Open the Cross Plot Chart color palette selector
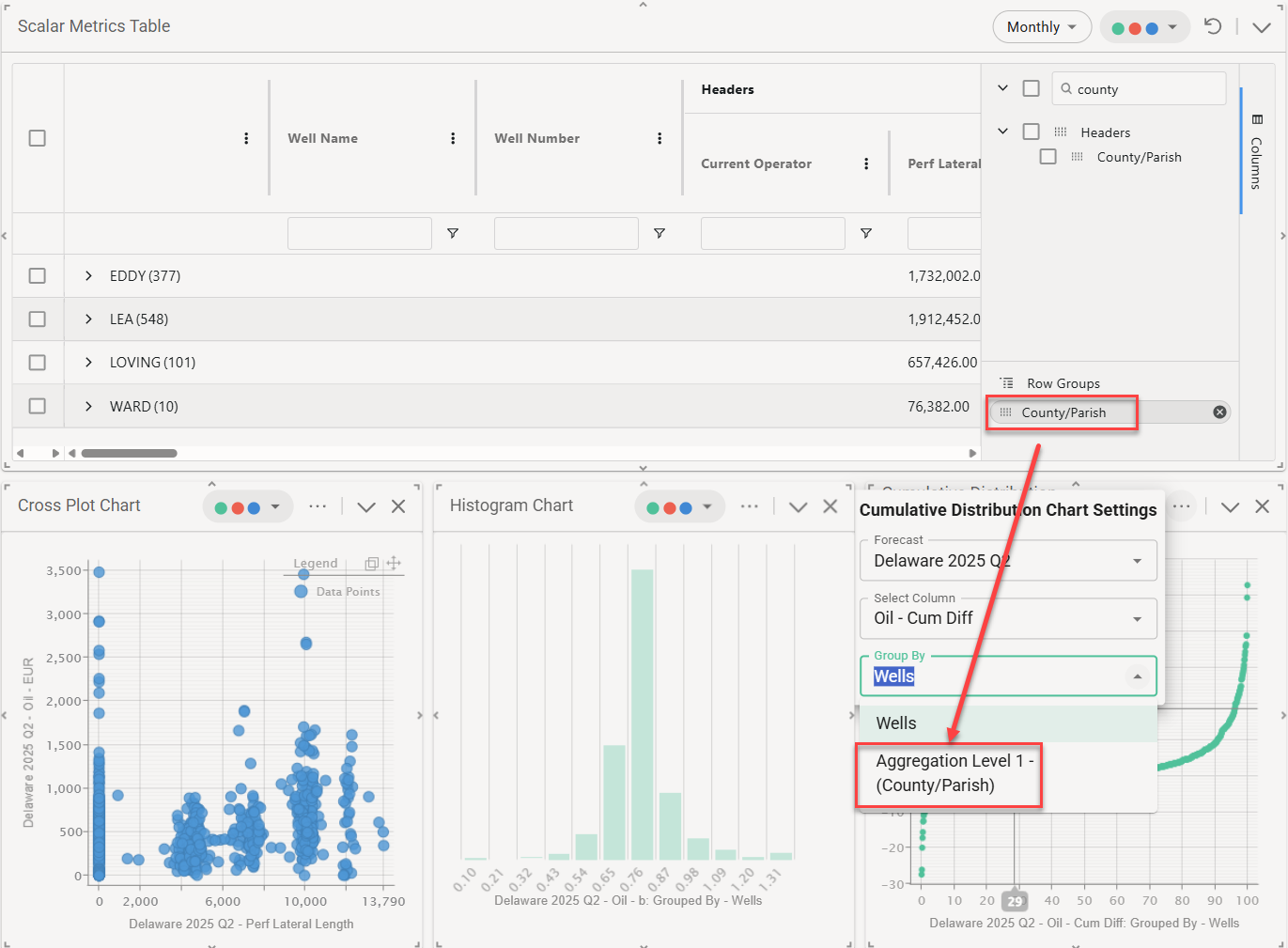This screenshot has width=1288, height=948. coord(248,507)
